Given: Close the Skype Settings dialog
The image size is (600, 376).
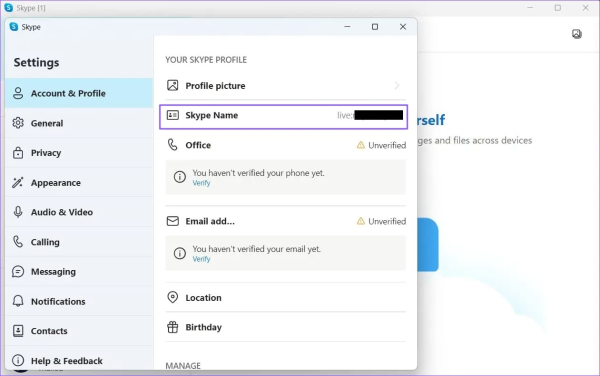Looking at the screenshot, I should coord(403,26).
